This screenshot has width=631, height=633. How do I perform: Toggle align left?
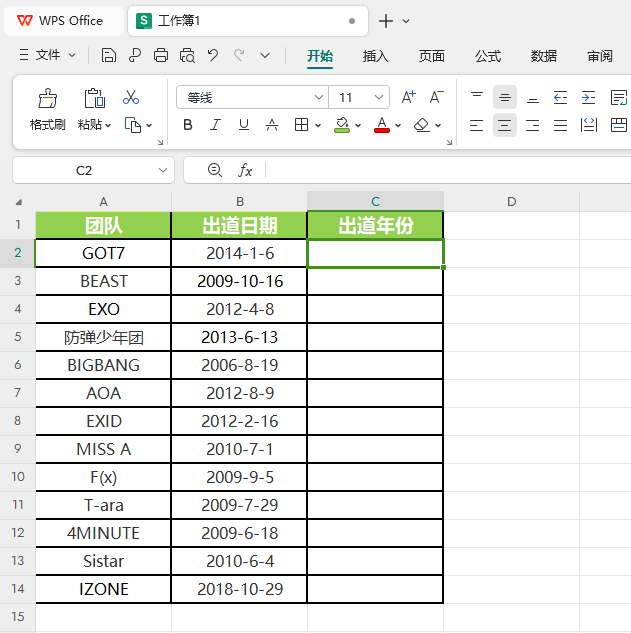click(x=477, y=126)
